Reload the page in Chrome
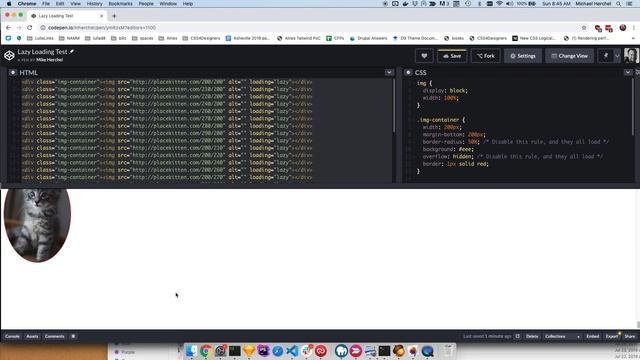 30,27
